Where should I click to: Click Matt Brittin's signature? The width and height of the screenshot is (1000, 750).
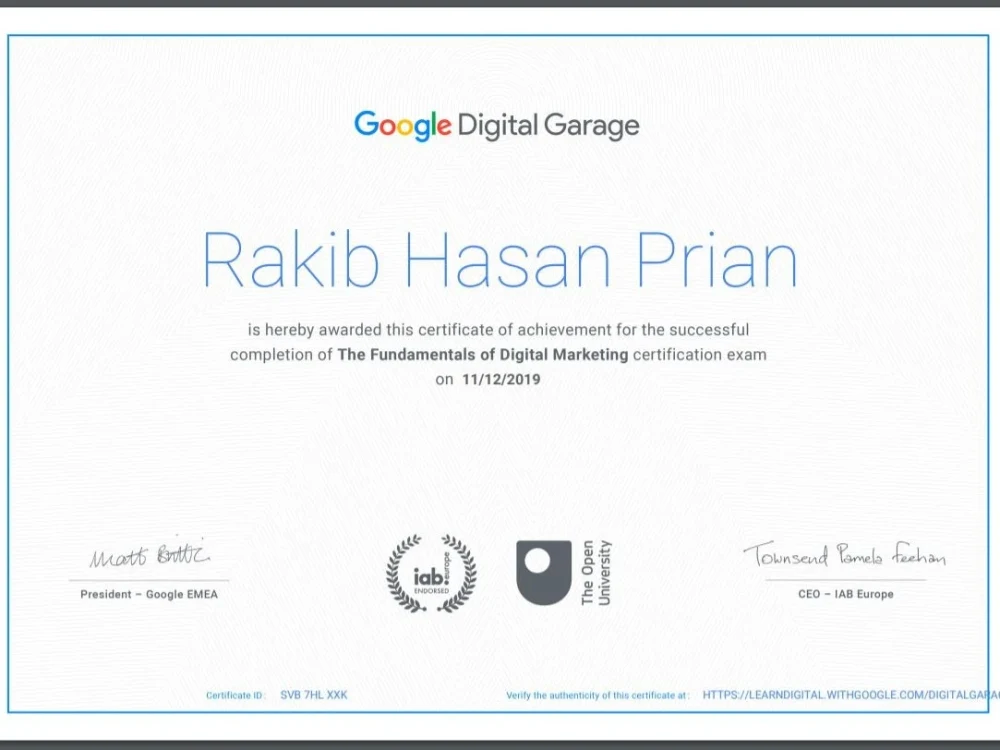click(150, 554)
